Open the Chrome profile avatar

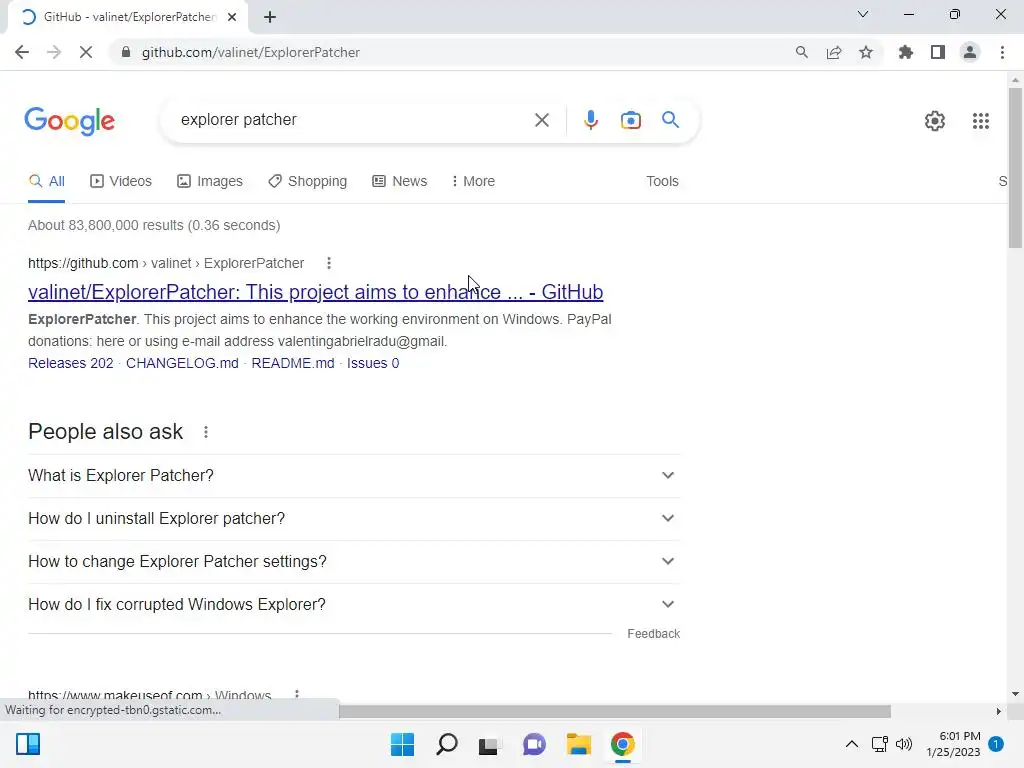point(970,52)
